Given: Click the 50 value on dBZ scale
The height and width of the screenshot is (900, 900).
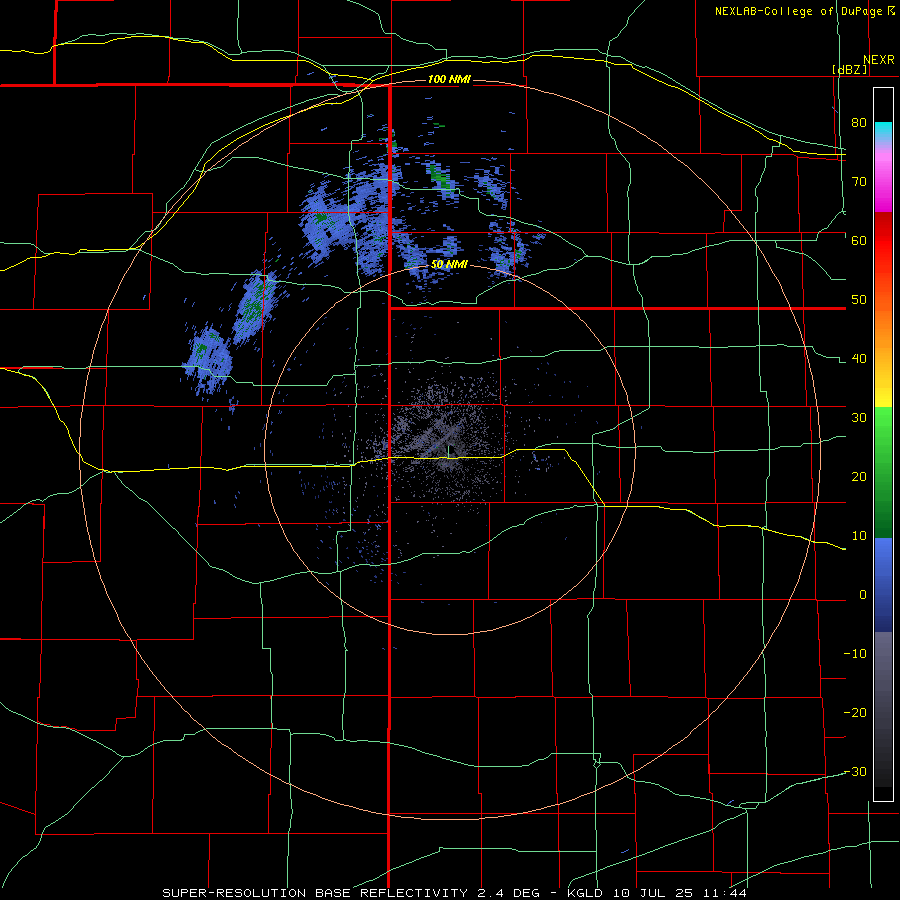Looking at the screenshot, I should click(859, 300).
